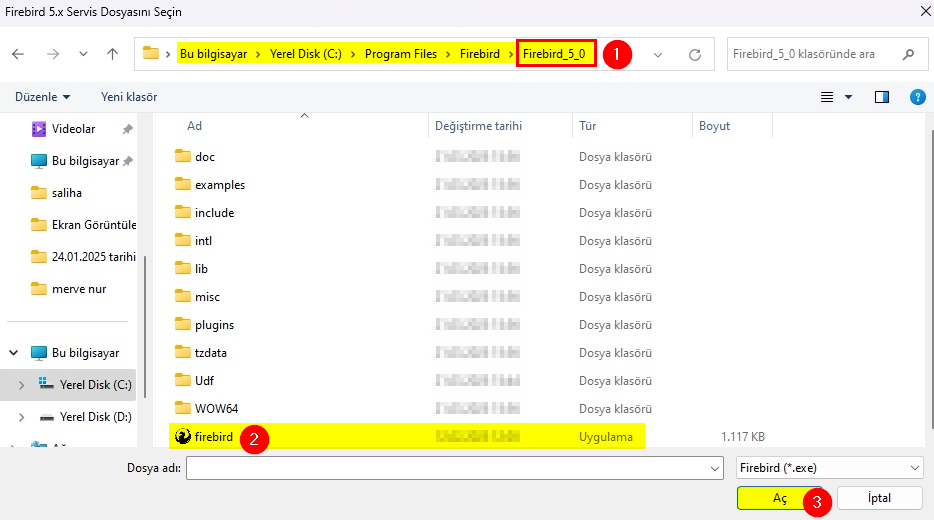Go back using the back arrow

tap(18, 54)
